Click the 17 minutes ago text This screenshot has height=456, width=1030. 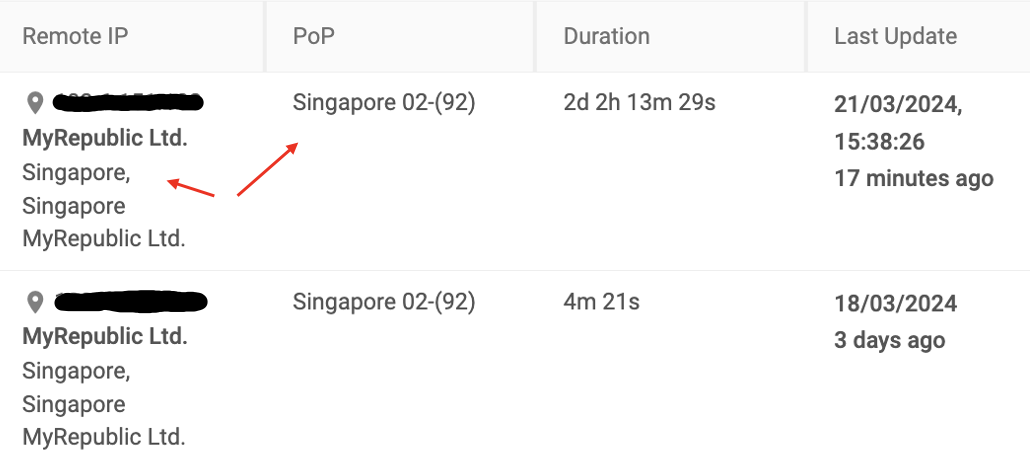point(914,178)
